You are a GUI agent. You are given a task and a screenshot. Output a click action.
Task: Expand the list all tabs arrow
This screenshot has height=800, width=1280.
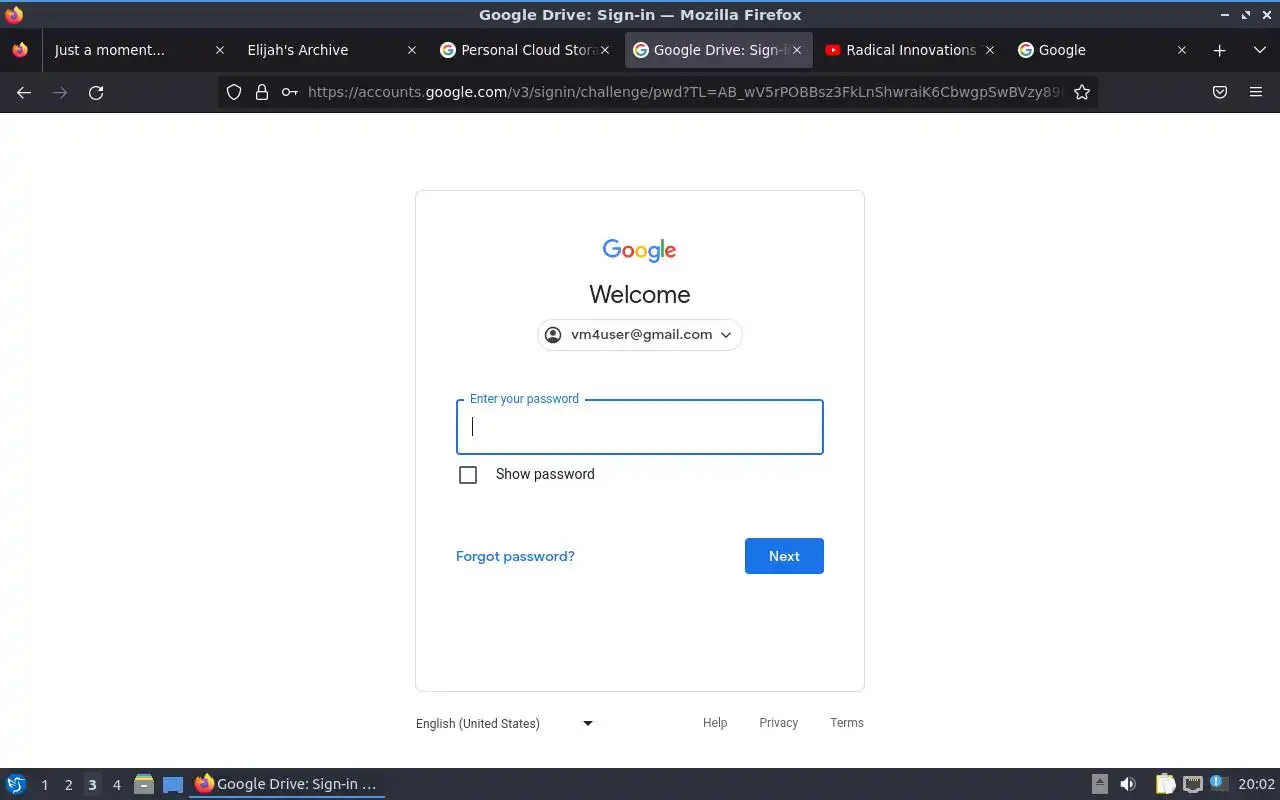click(1259, 50)
